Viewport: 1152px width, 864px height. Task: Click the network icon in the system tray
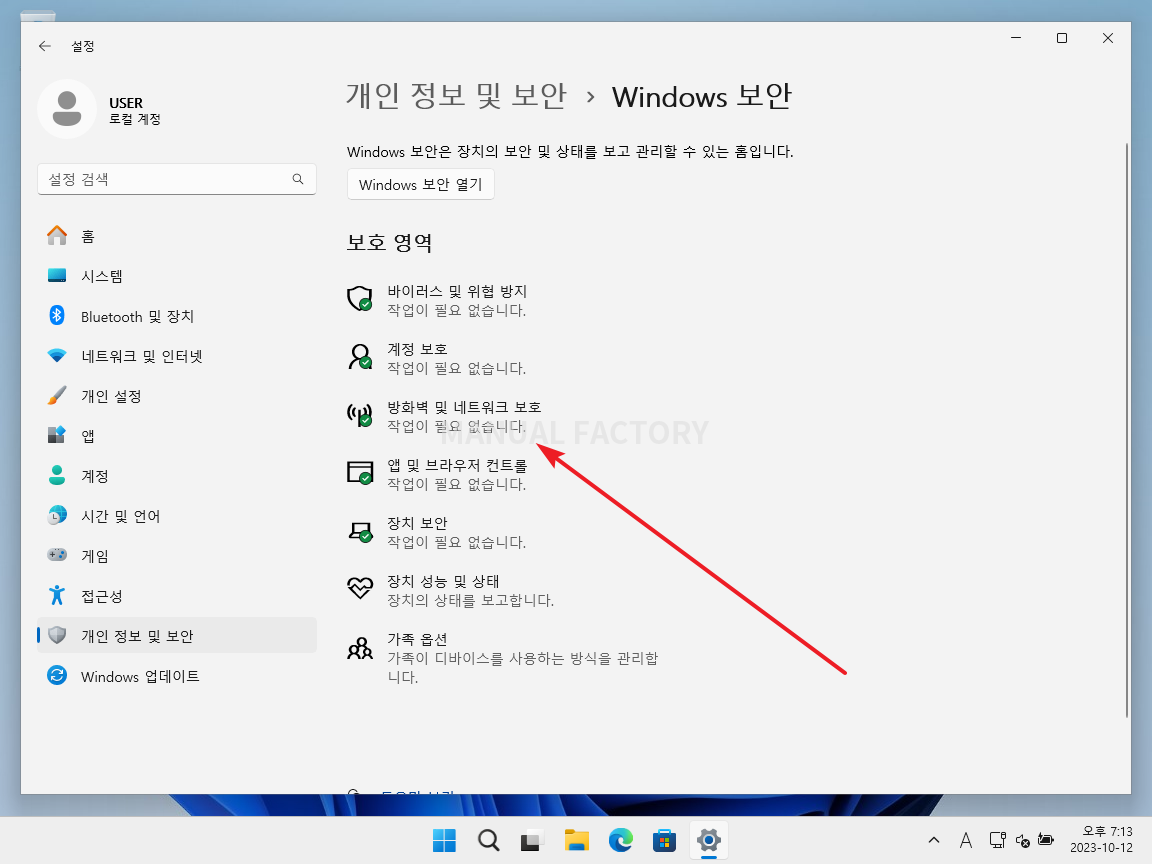click(997, 840)
